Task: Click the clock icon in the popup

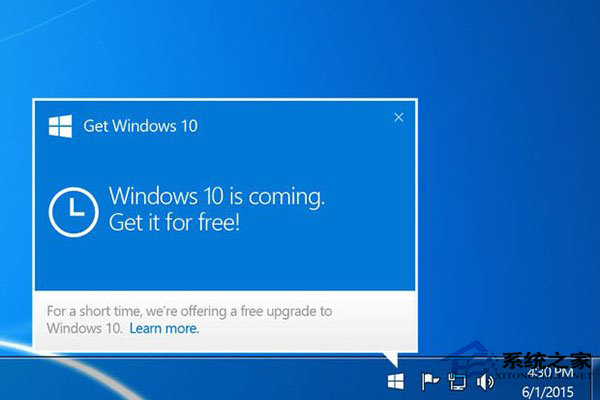Action: click(x=73, y=212)
